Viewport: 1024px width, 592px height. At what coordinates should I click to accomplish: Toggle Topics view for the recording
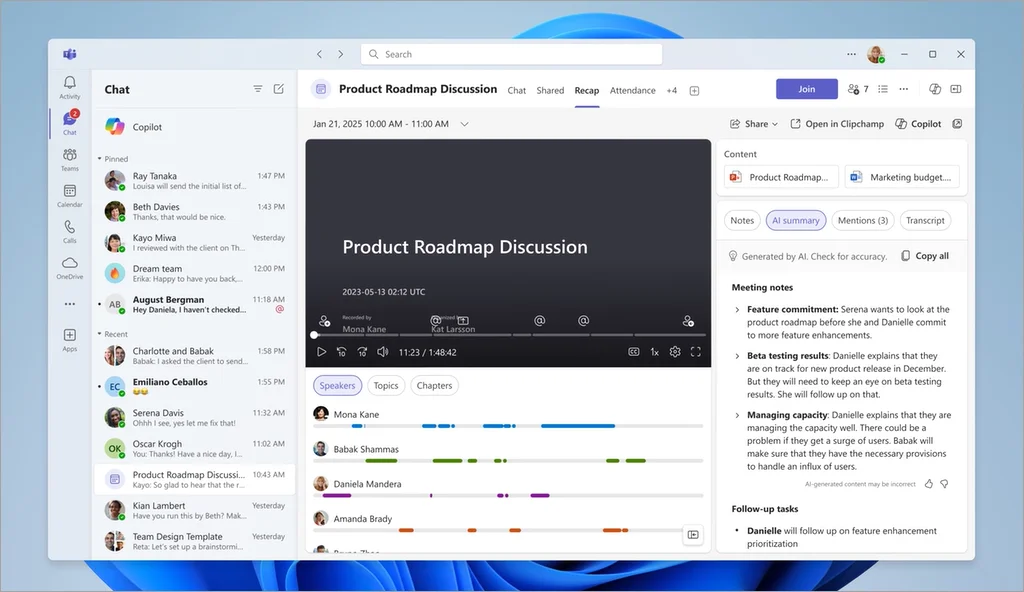click(x=385, y=385)
